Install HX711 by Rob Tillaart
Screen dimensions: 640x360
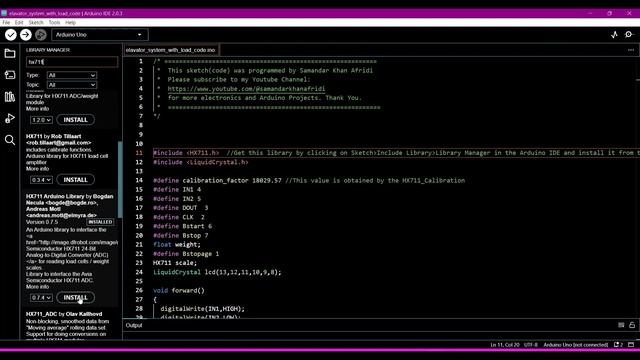click(x=76, y=180)
